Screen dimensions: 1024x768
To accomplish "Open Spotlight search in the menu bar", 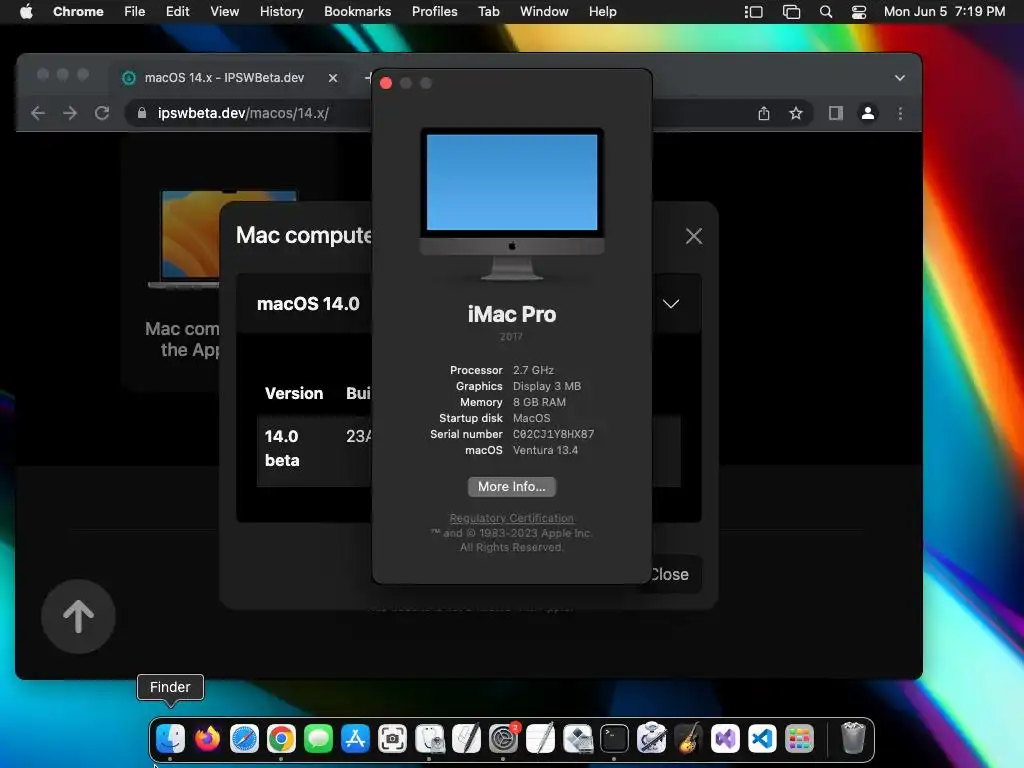I will 825,12.
